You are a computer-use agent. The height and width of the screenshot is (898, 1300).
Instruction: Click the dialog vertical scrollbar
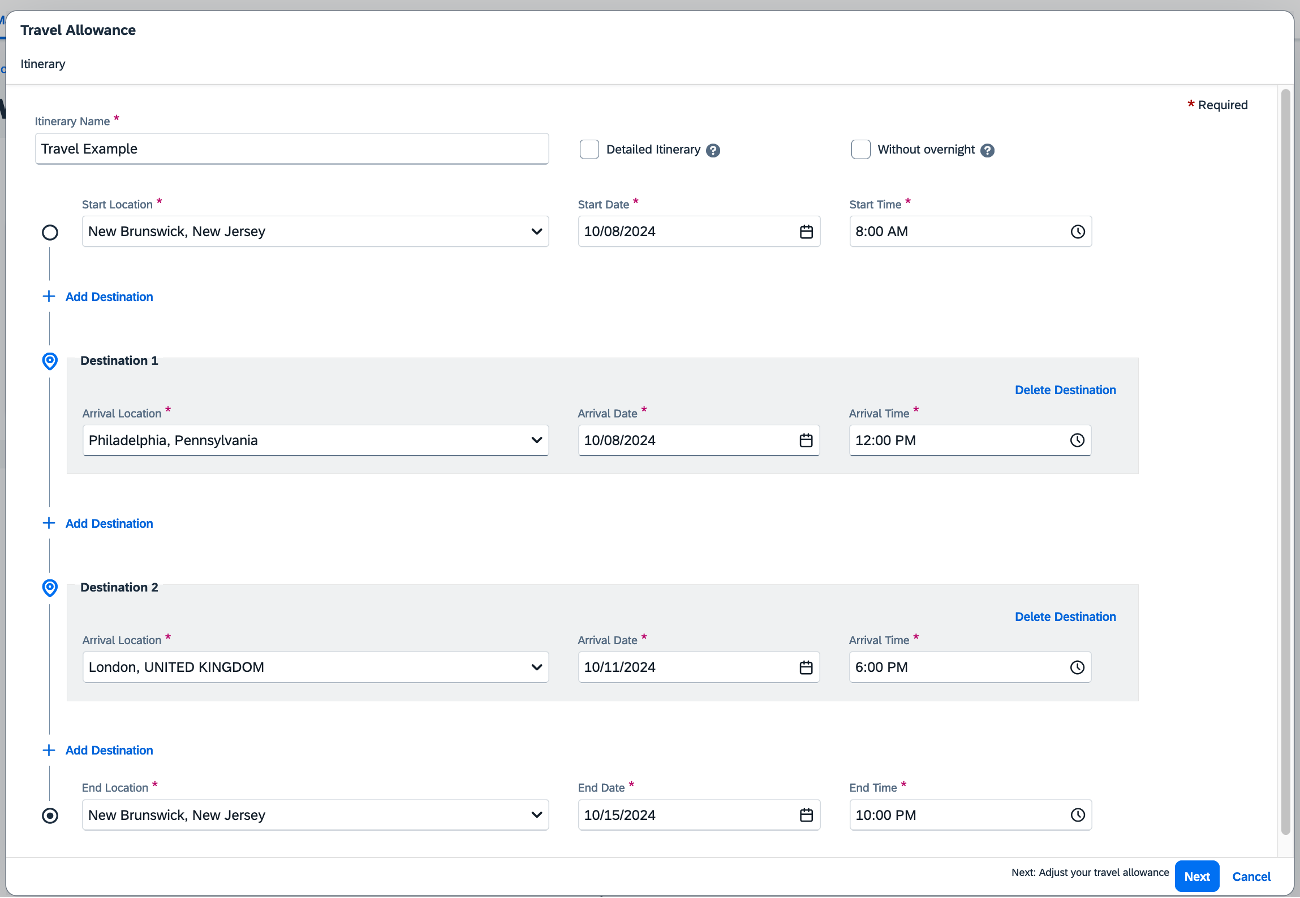click(x=1285, y=464)
